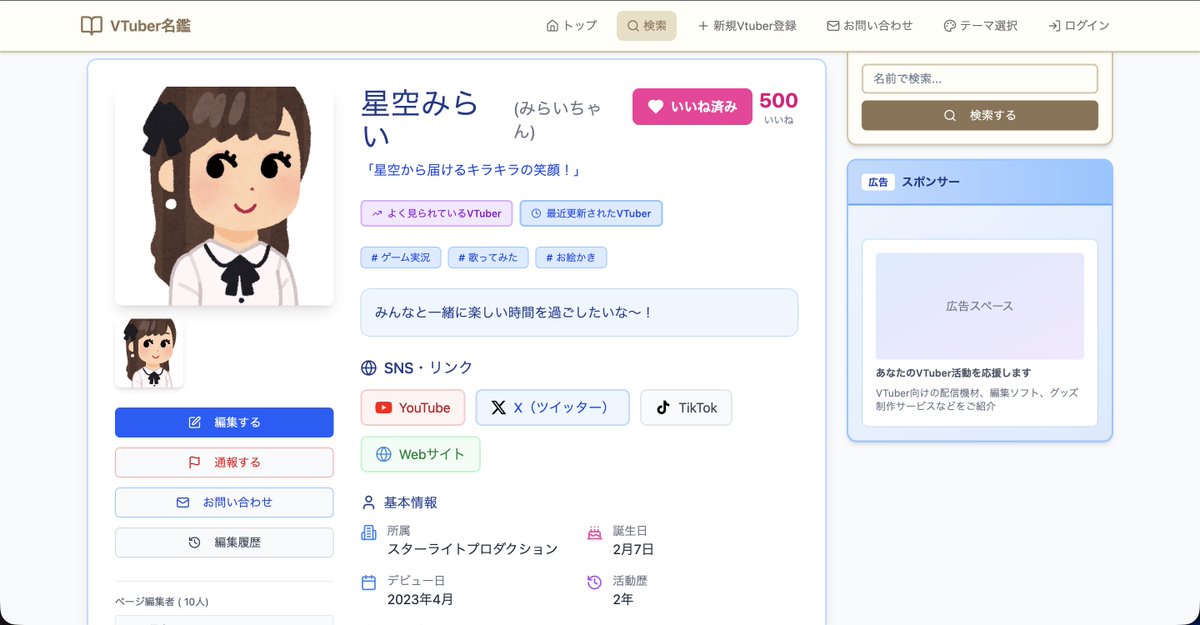The height and width of the screenshot is (625, 1200).
Task: Open the テーマ選択 theme menu
Action: tap(980, 26)
